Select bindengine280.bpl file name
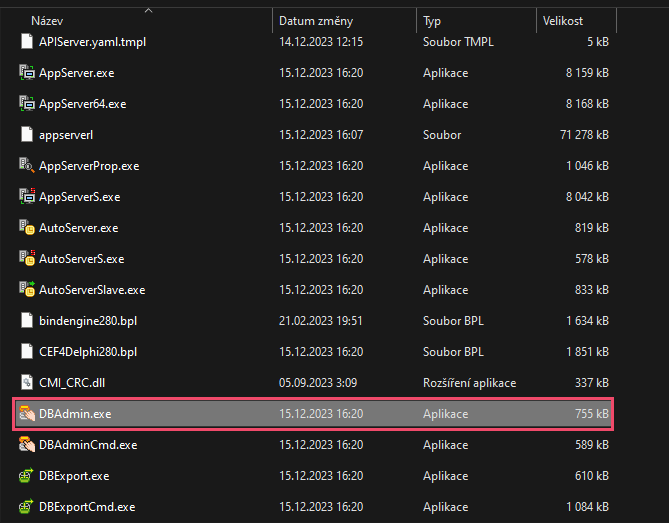Viewport: 669px width, 523px height. (x=87, y=320)
